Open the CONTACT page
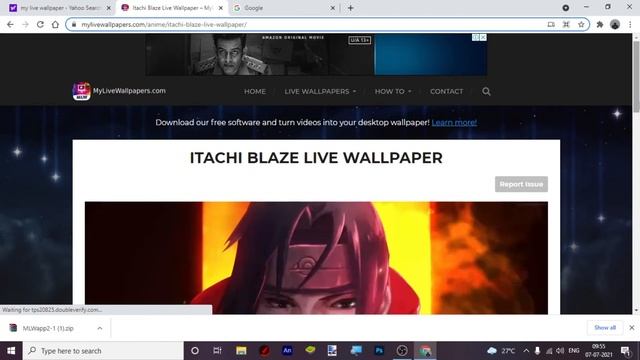 [x=447, y=91]
